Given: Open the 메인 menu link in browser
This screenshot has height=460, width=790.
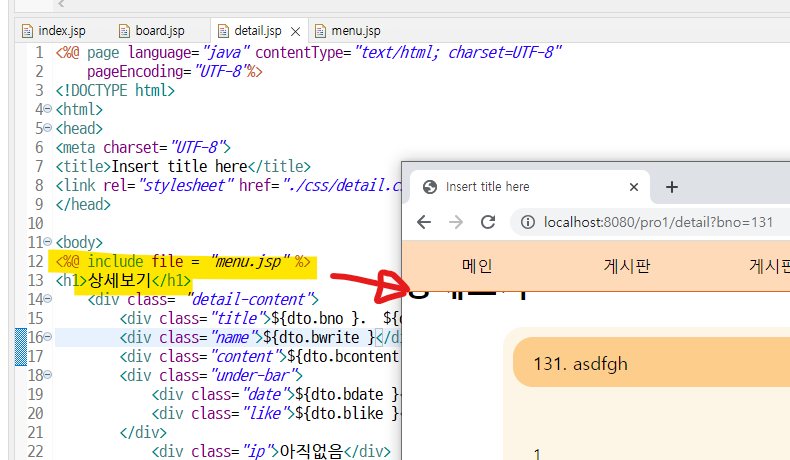Looking at the screenshot, I should click(477, 266).
